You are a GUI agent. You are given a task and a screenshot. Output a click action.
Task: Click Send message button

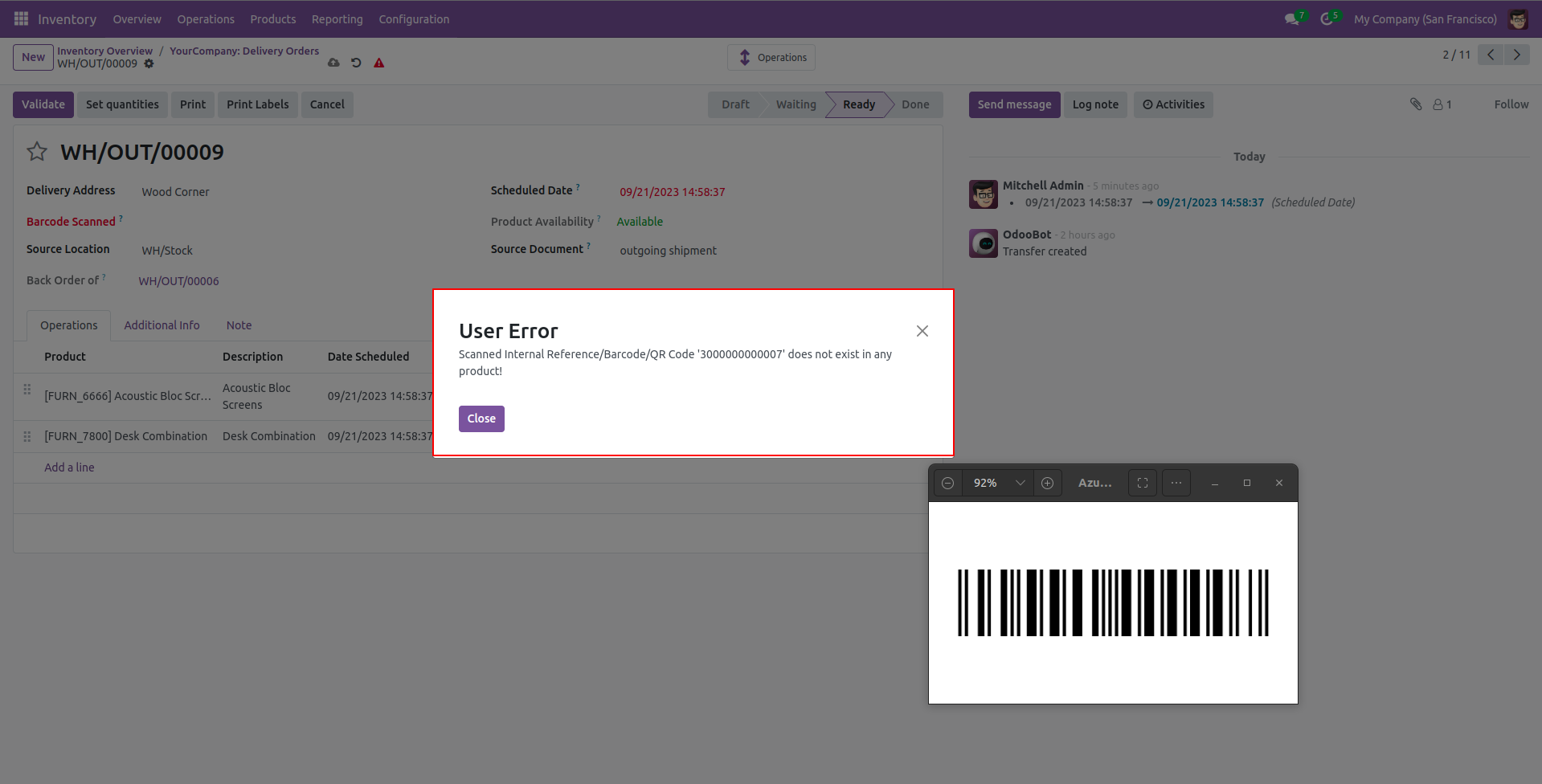coord(1014,104)
